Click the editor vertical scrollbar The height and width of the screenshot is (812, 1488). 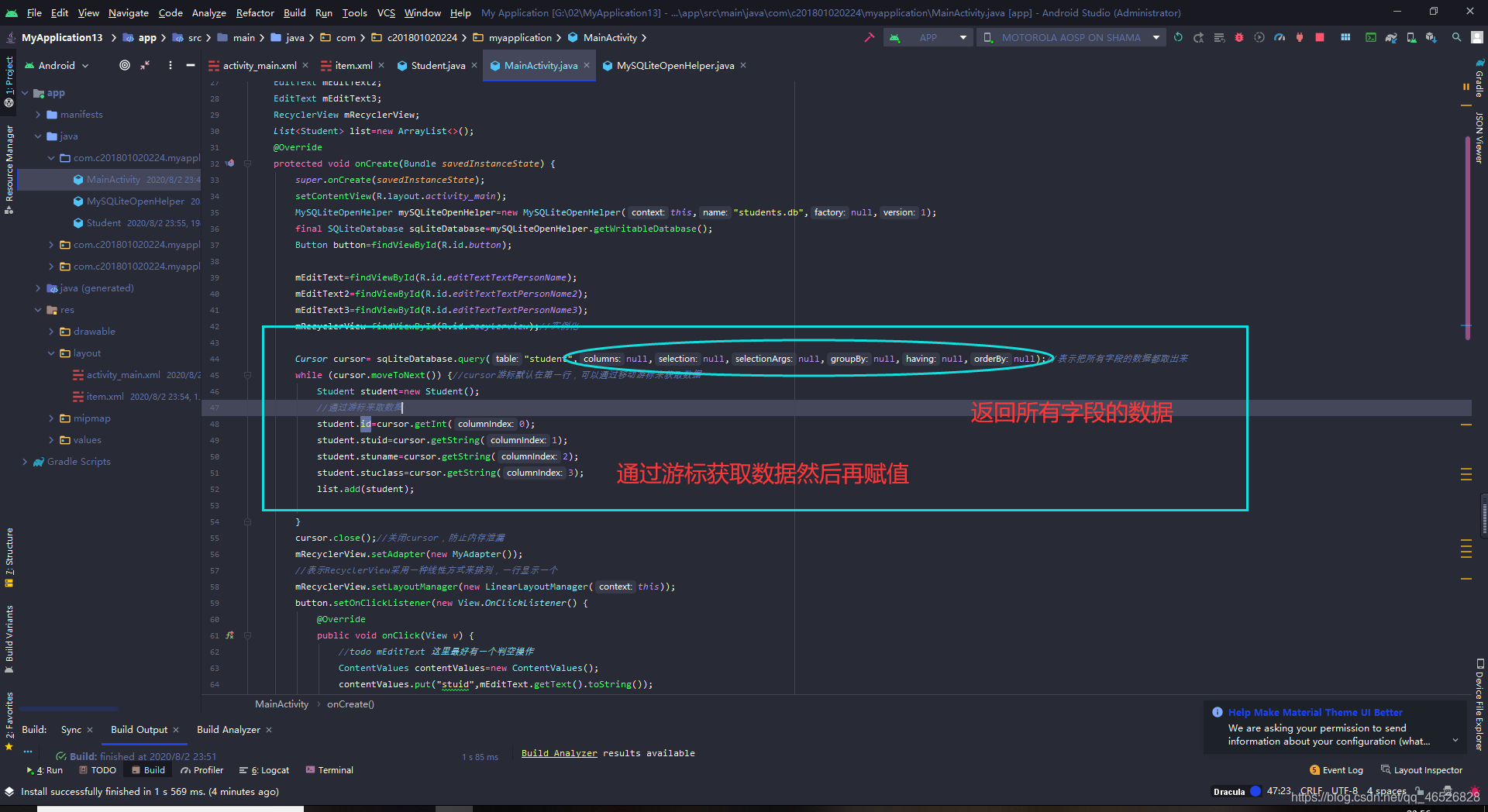click(1468, 236)
